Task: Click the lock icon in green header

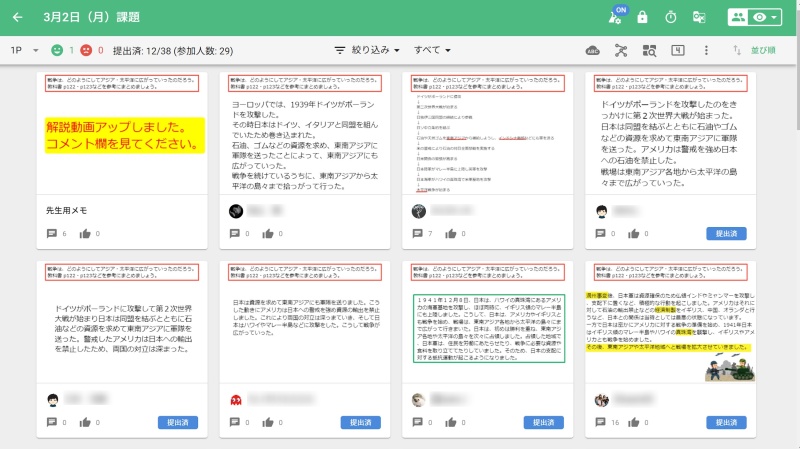Action: [x=642, y=18]
